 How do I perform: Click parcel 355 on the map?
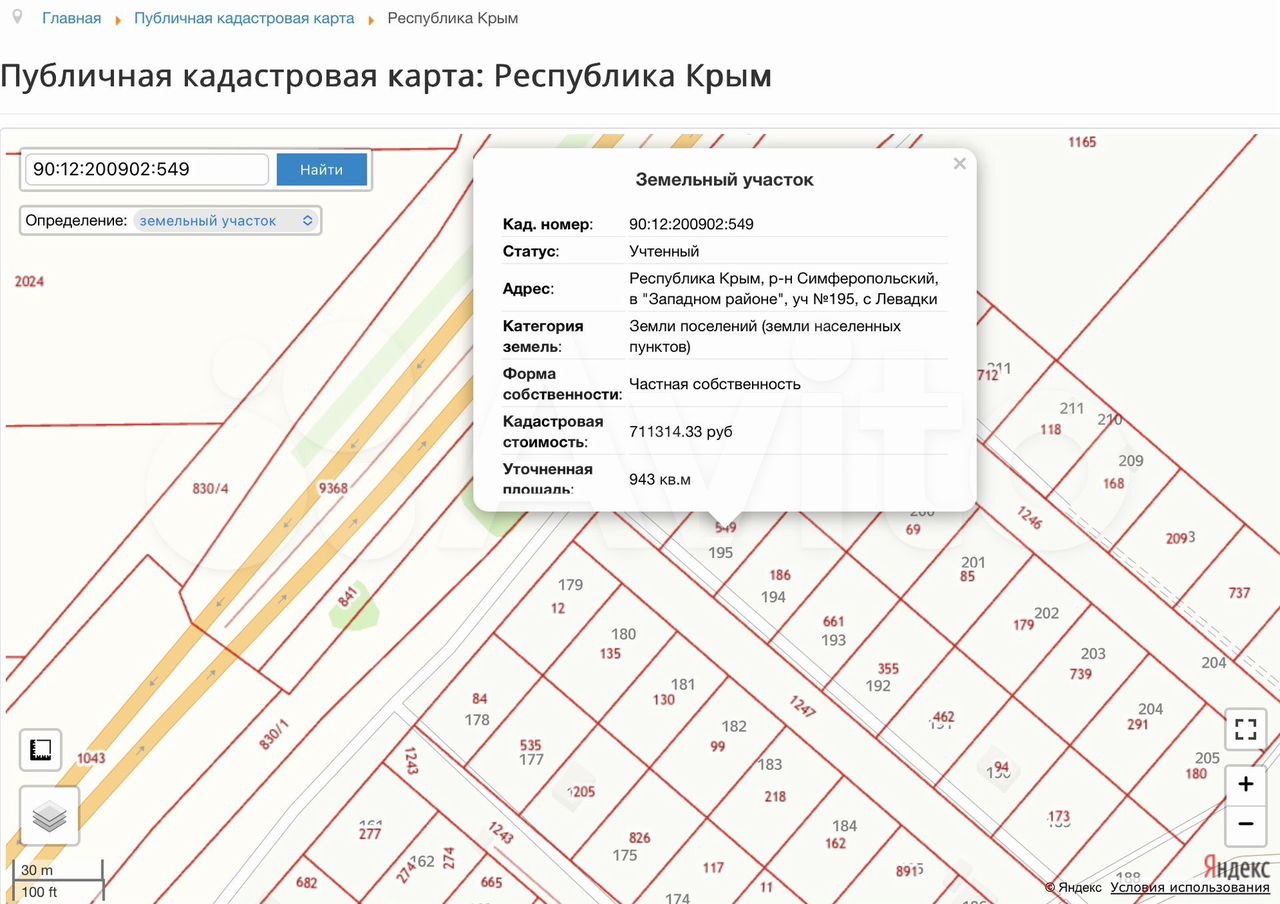coord(888,669)
